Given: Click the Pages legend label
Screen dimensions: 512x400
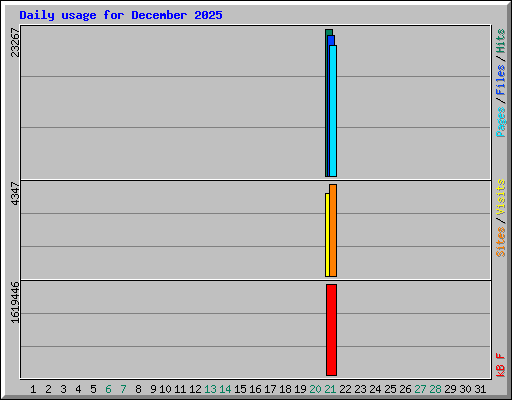Looking at the screenshot, I should [501, 122].
